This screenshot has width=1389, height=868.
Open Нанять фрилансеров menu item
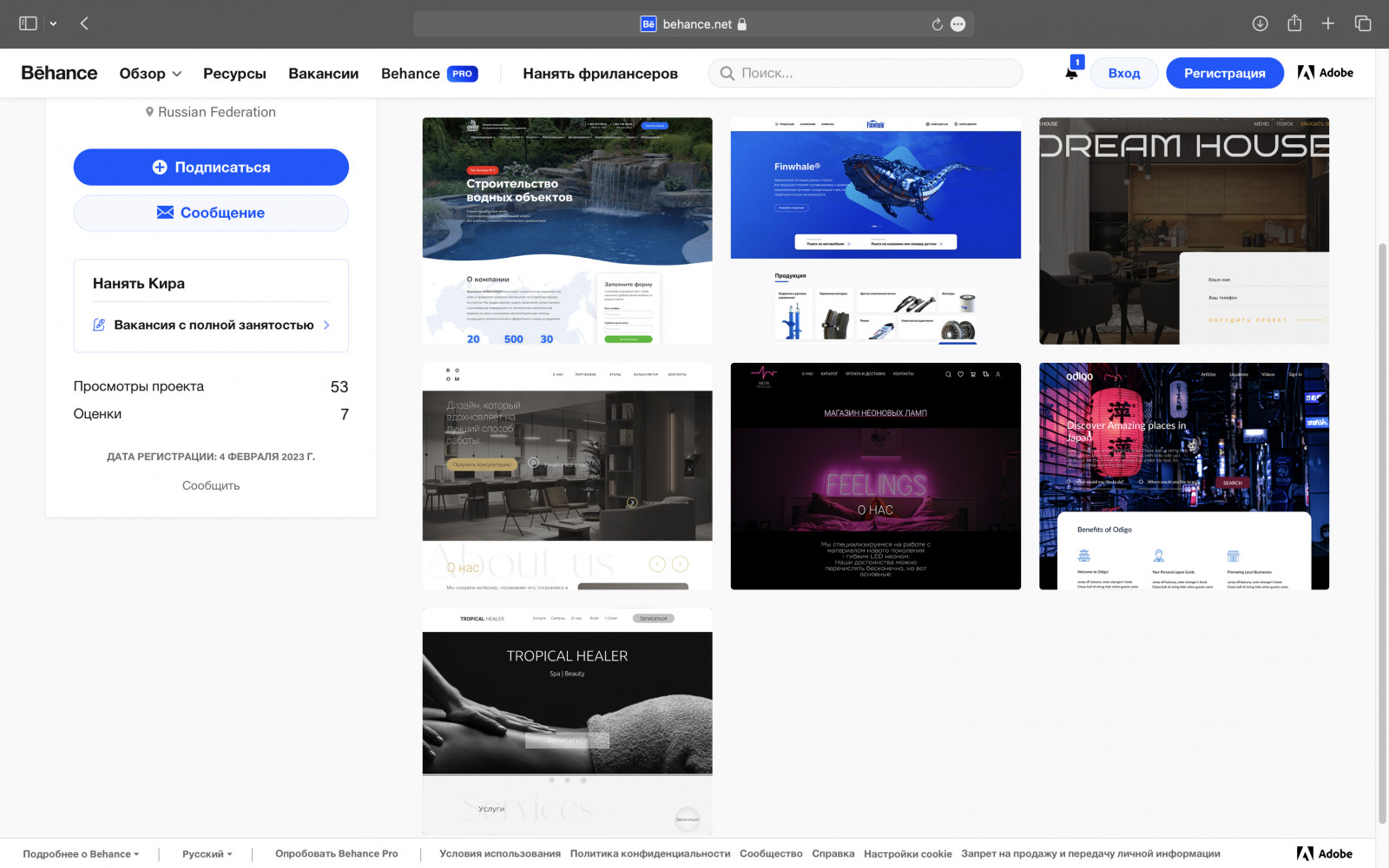point(600,74)
